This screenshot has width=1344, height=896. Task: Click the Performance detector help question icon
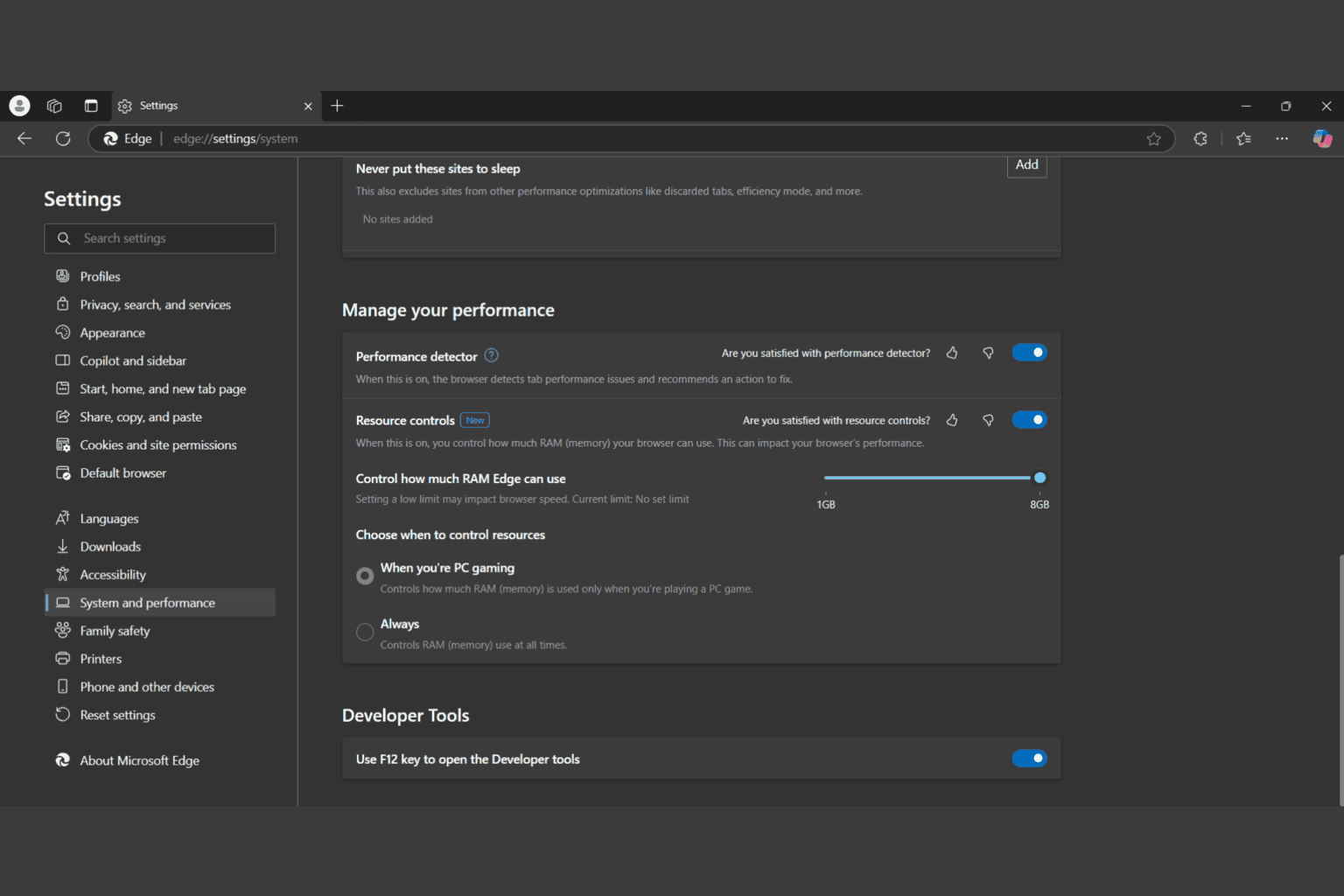(492, 355)
